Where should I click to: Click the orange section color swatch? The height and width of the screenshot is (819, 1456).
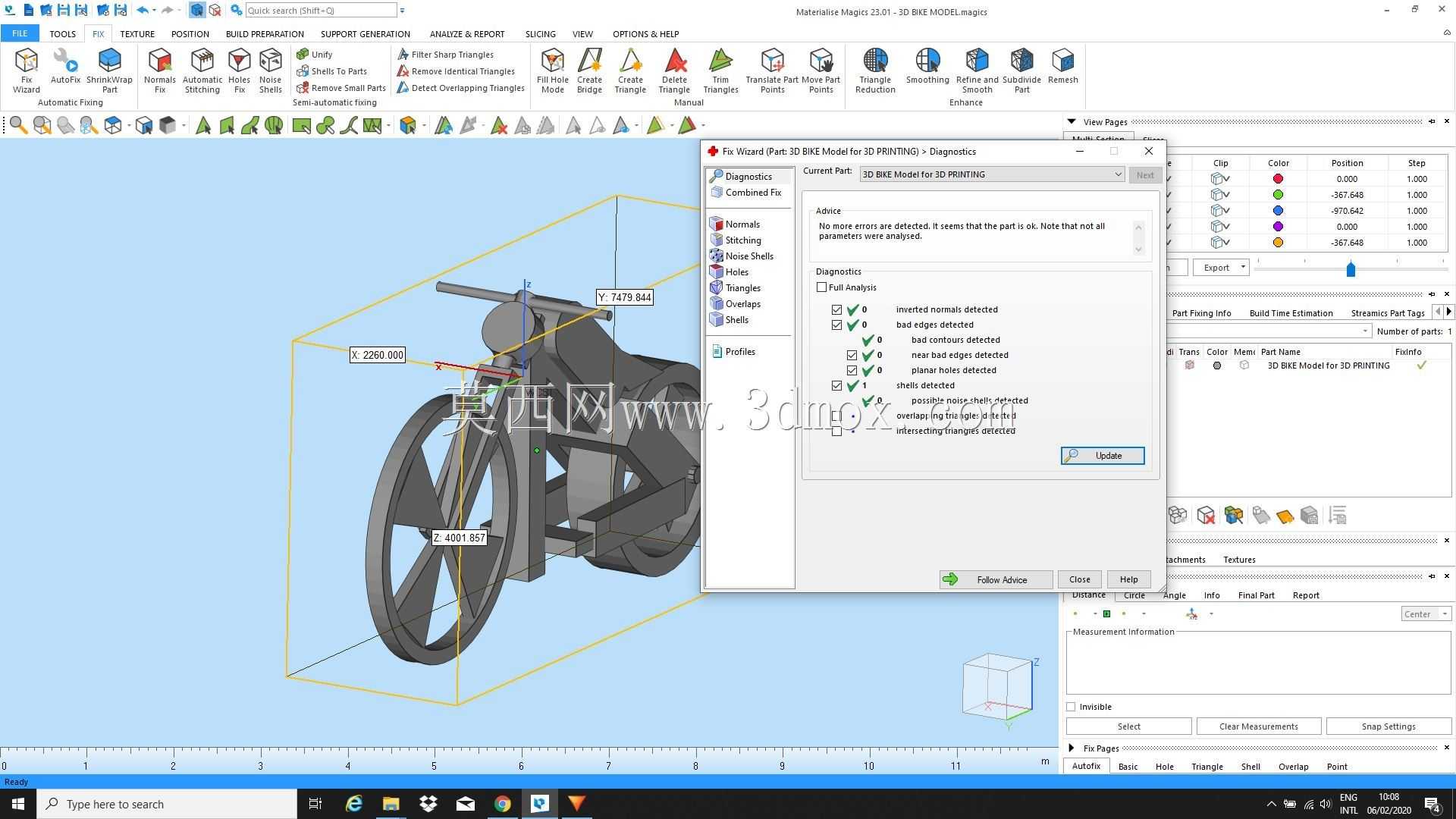[x=1278, y=243]
